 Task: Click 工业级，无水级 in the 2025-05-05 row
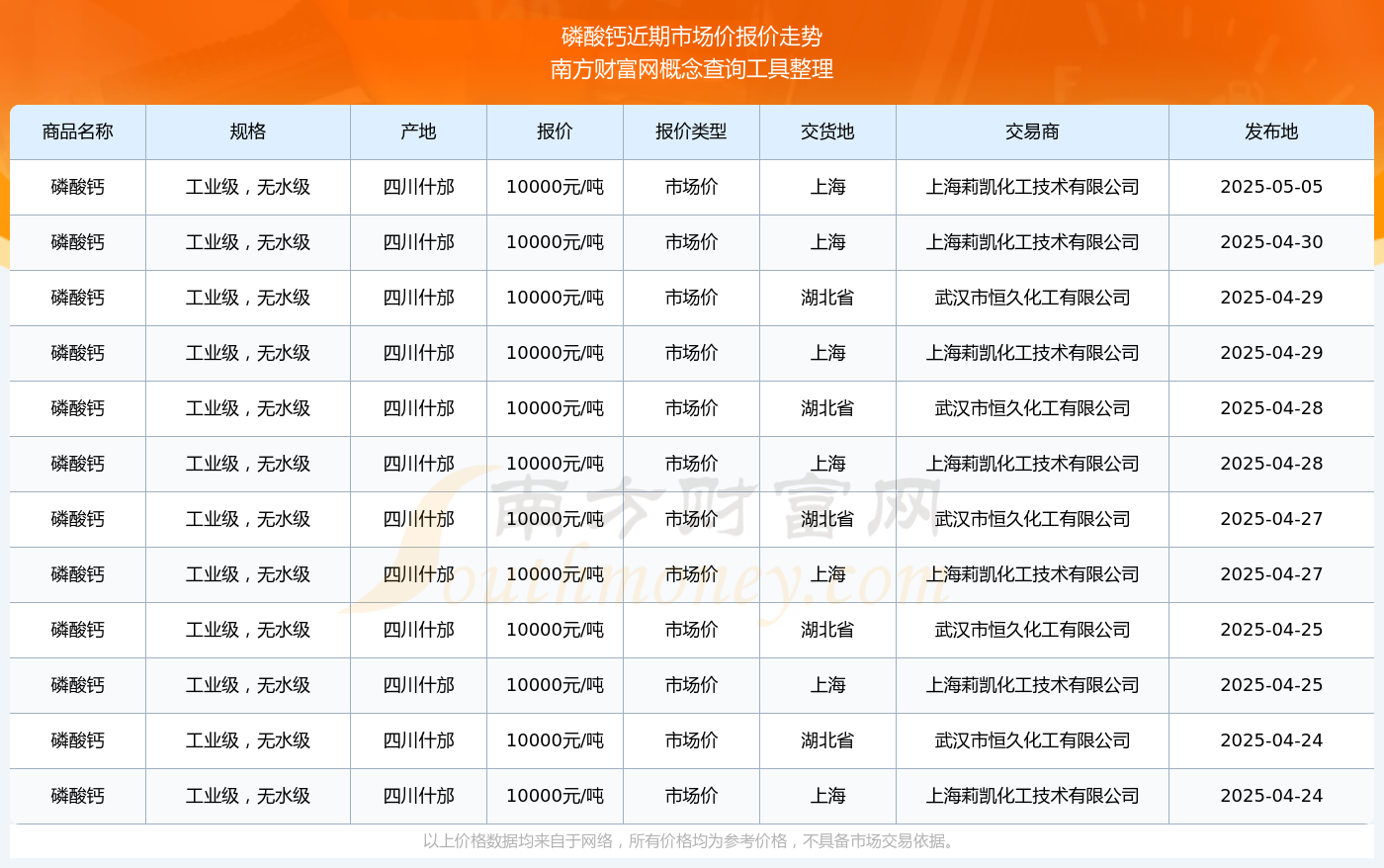tap(248, 187)
